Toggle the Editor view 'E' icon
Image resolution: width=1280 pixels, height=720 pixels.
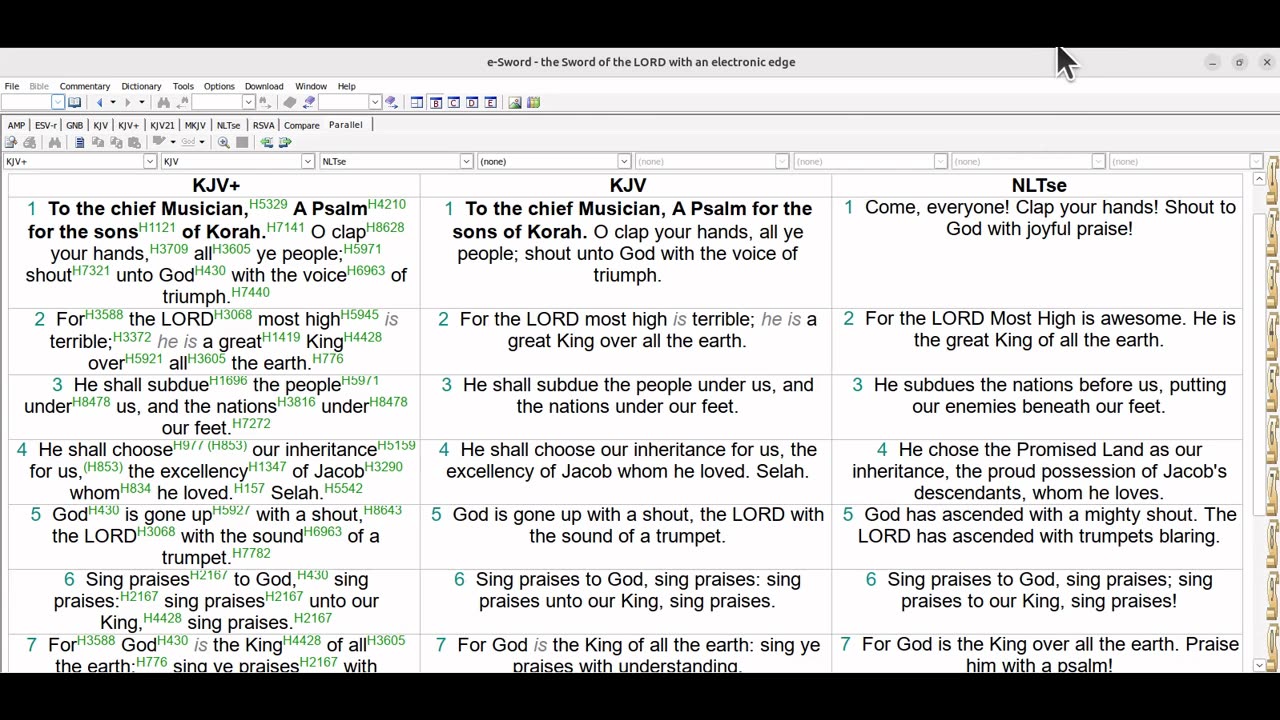(x=491, y=102)
